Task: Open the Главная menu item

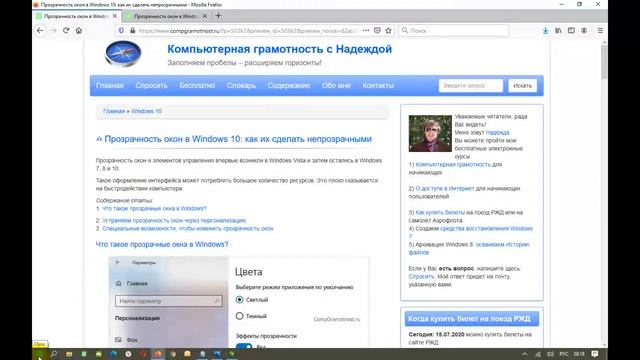Action: 110,86
